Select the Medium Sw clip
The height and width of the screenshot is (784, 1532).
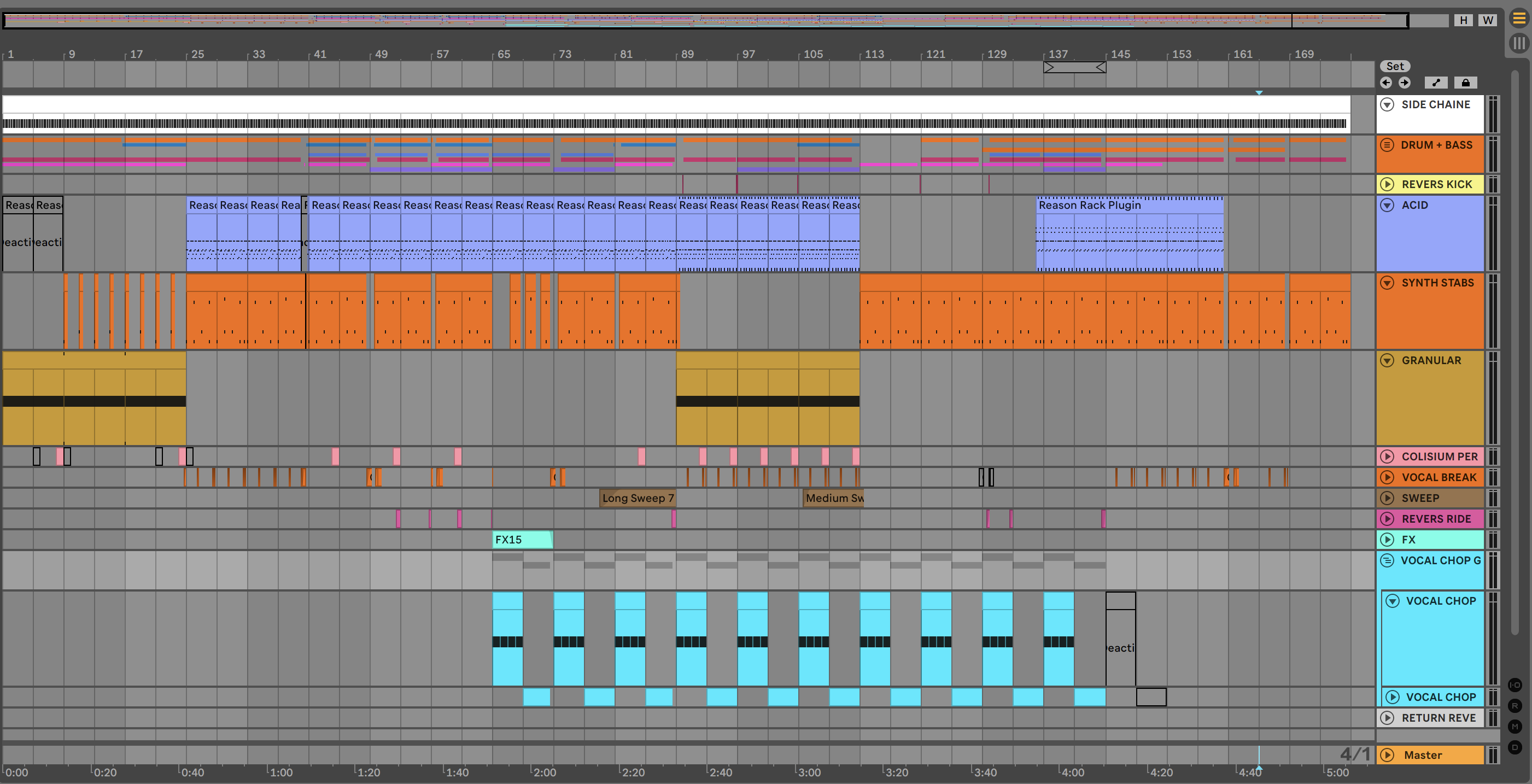[833, 498]
